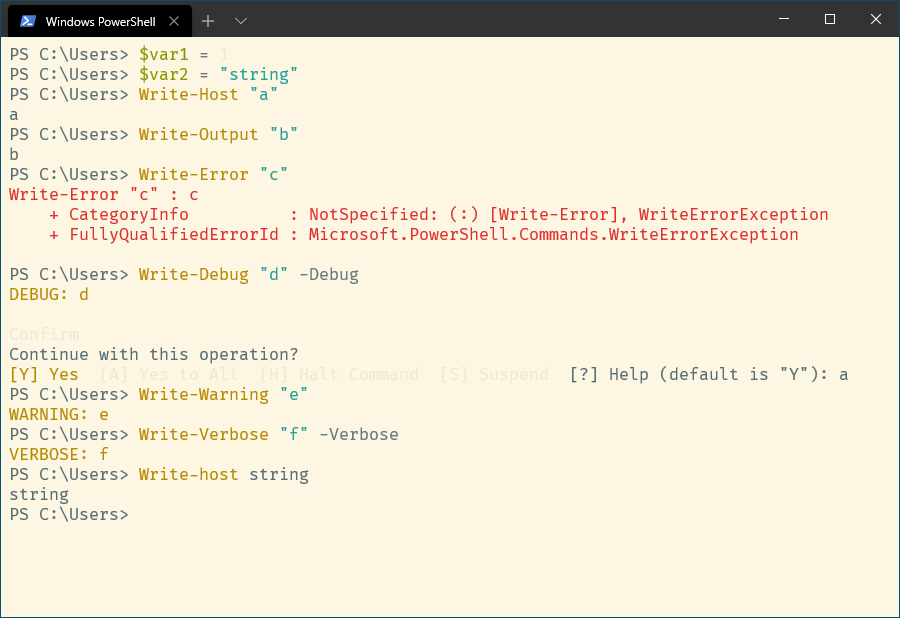The image size is (900, 618).
Task: Click the [A] Yes to All option
Action: click(169, 375)
